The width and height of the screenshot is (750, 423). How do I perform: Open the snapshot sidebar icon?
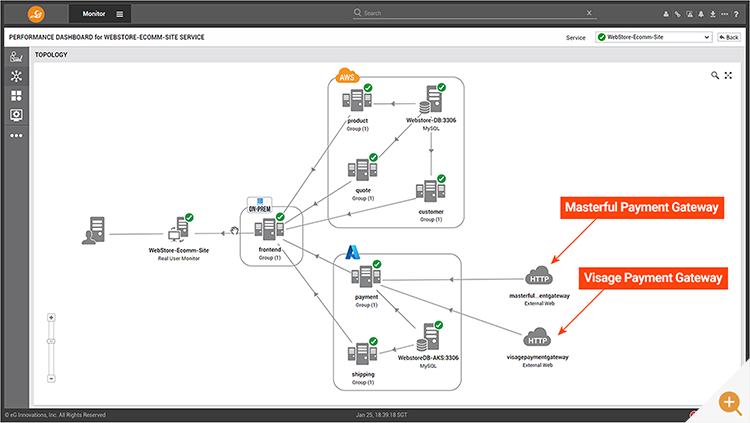pos(16,115)
